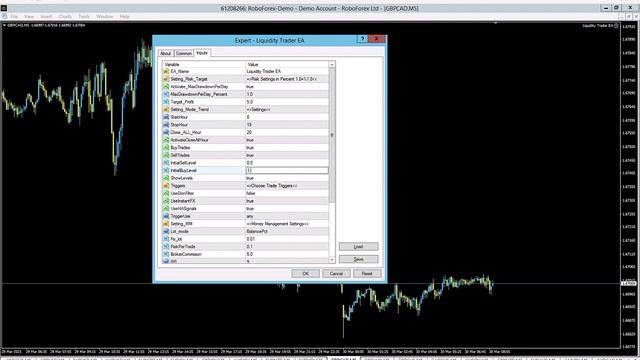Screen dimensions: 640x360
Task: Click the integer icon beside StartHour
Action: (166, 117)
